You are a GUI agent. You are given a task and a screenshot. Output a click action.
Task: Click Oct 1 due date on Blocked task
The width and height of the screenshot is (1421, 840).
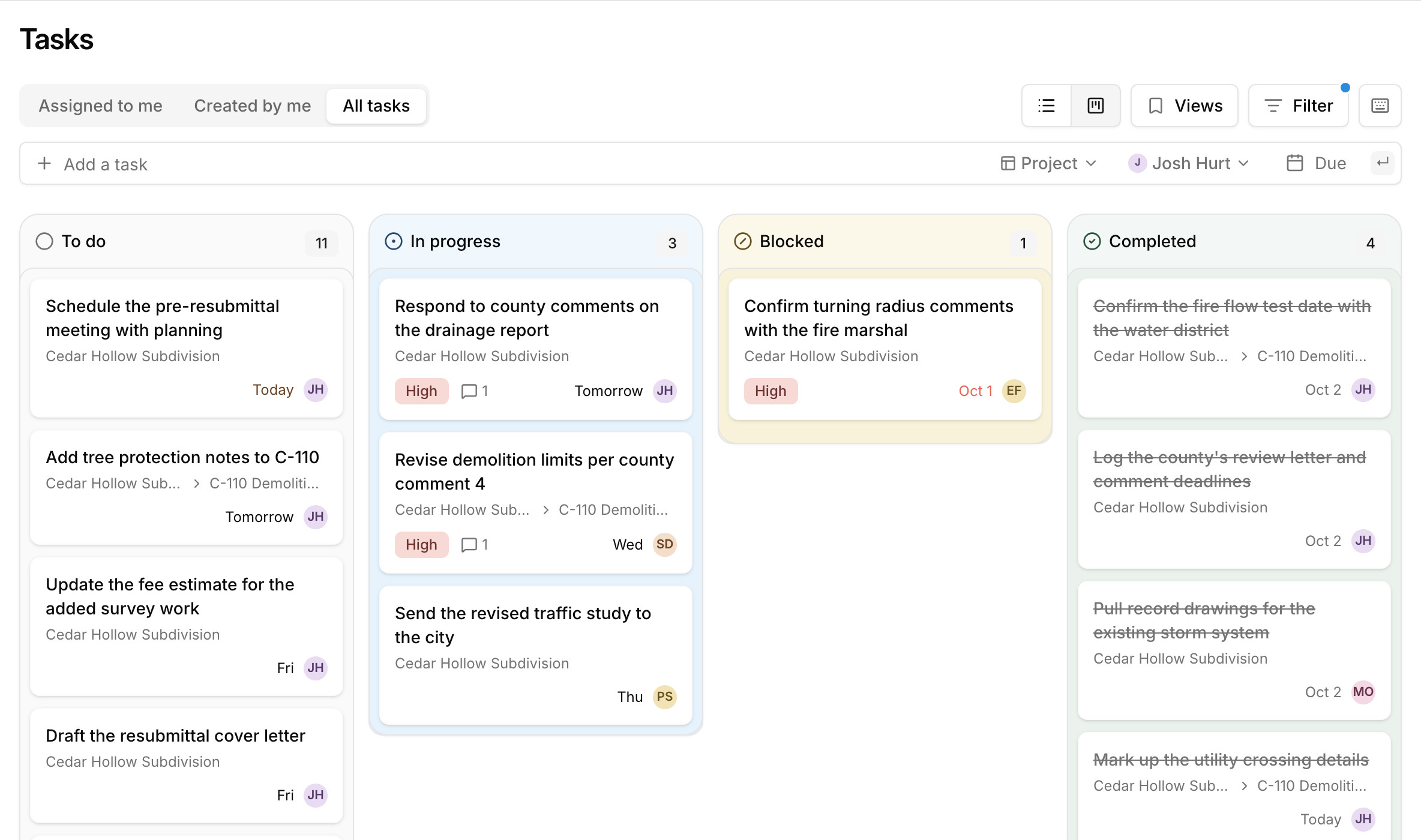click(x=975, y=391)
